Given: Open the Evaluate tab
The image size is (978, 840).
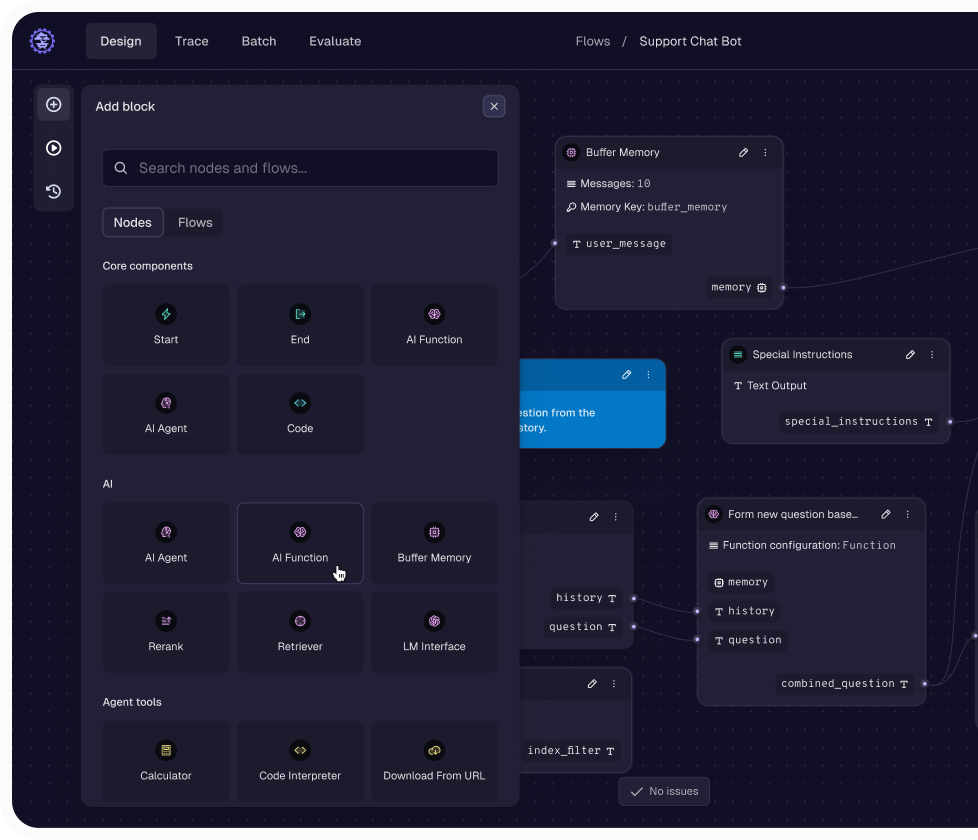Looking at the screenshot, I should click(335, 41).
